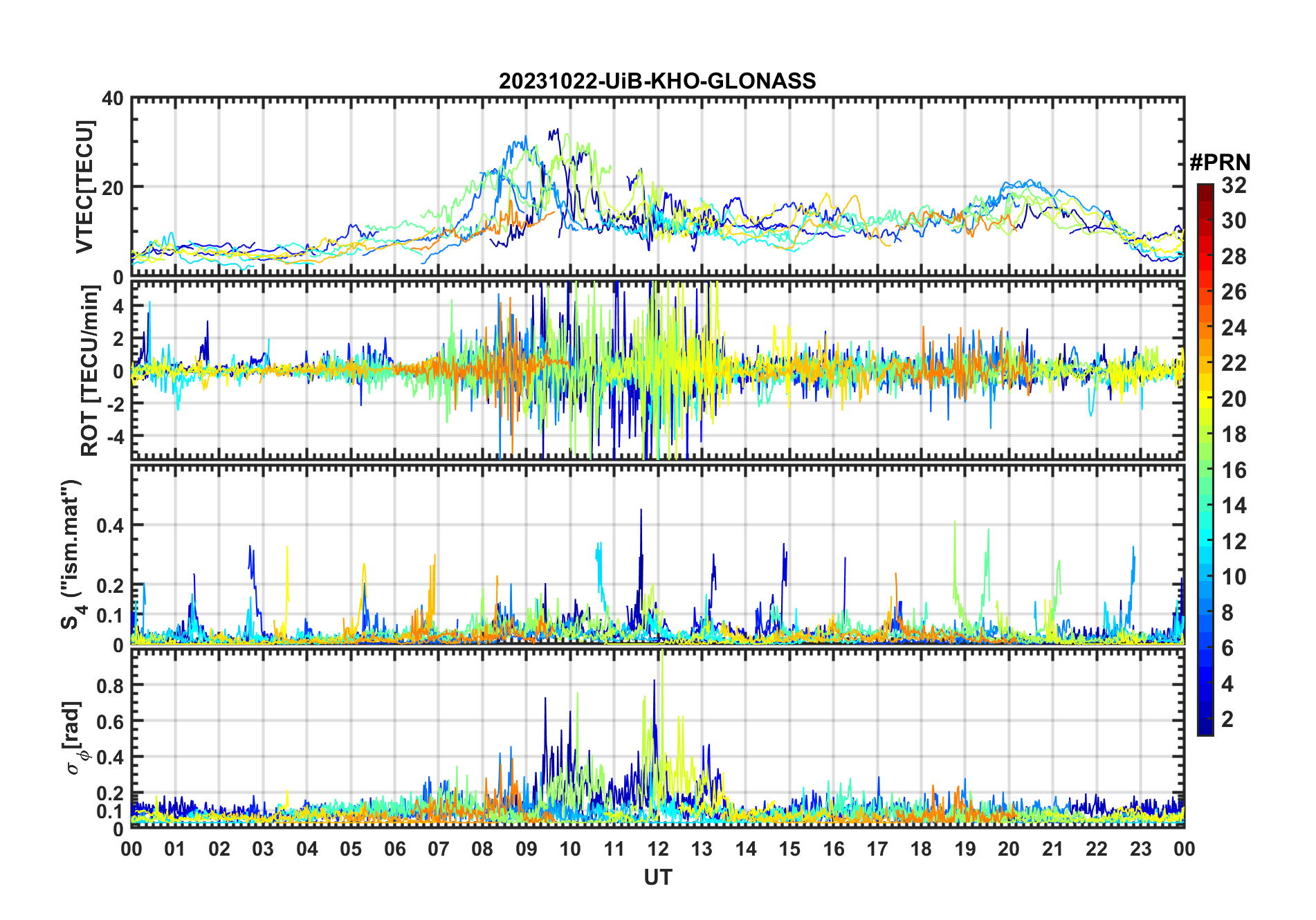The width and height of the screenshot is (1316, 920).
Task: Click the 40 tick on the VTEC axis
Action: coord(113,99)
